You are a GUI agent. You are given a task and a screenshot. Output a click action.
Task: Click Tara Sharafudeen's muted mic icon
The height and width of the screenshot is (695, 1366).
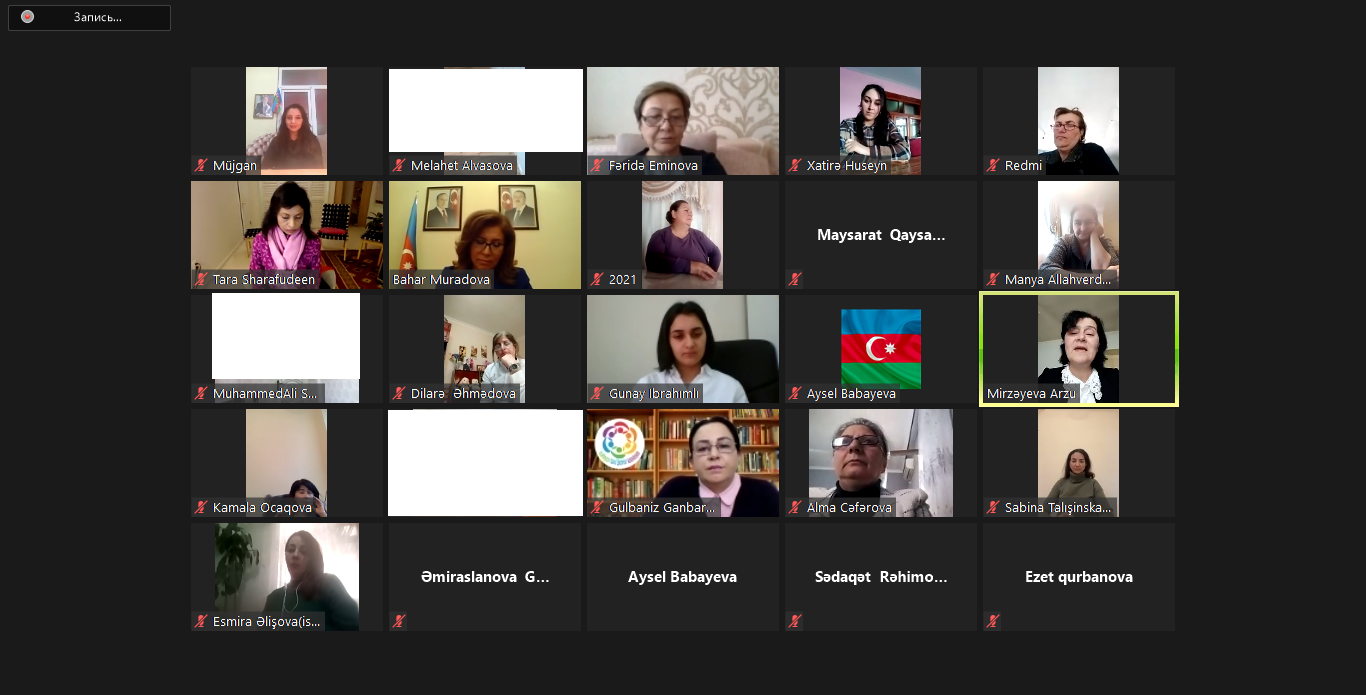[201, 280]
